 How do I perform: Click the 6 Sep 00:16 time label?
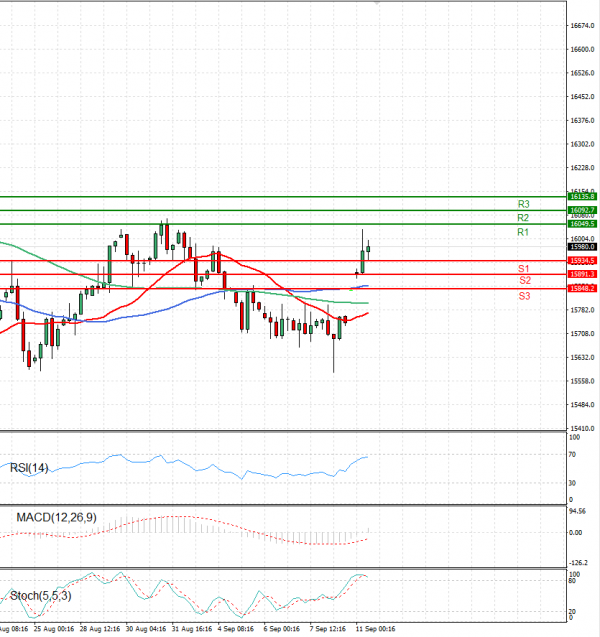[x=282, y=629]
